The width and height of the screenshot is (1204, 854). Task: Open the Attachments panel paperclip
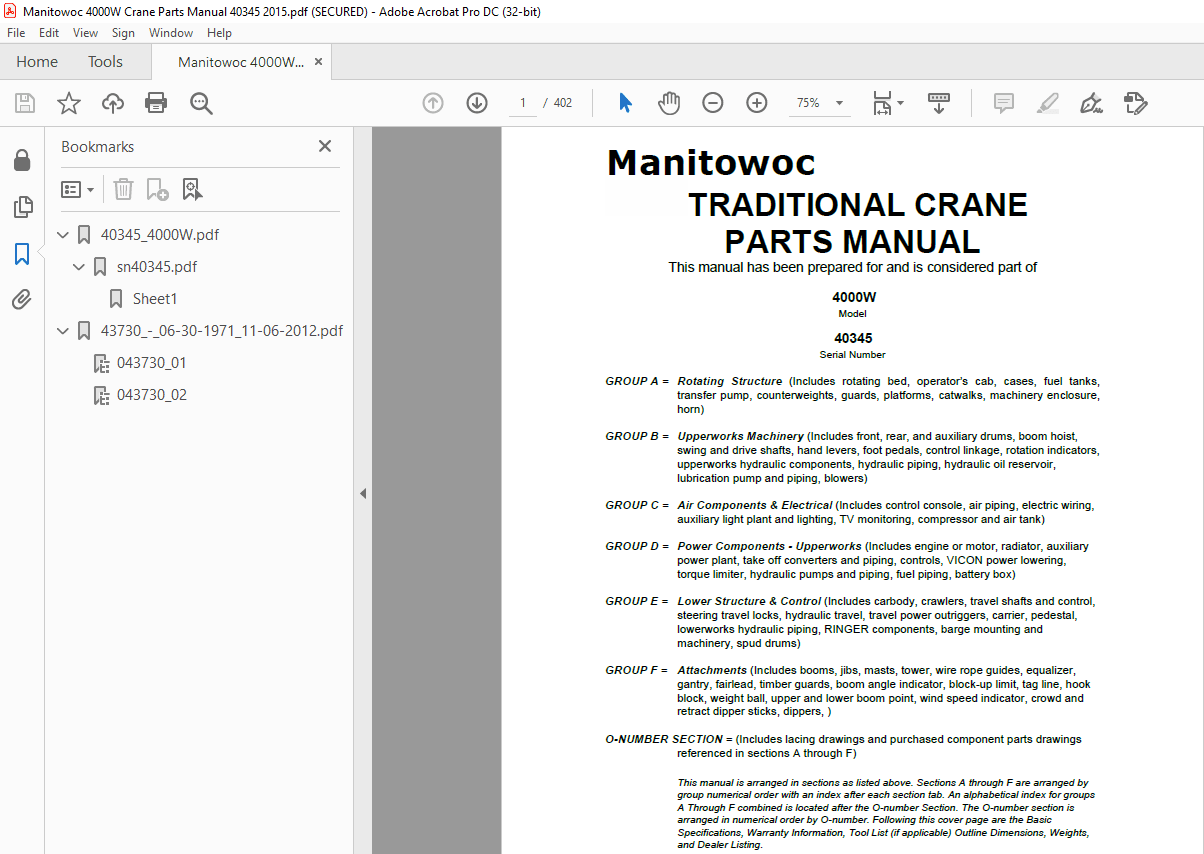coord(23,299)
